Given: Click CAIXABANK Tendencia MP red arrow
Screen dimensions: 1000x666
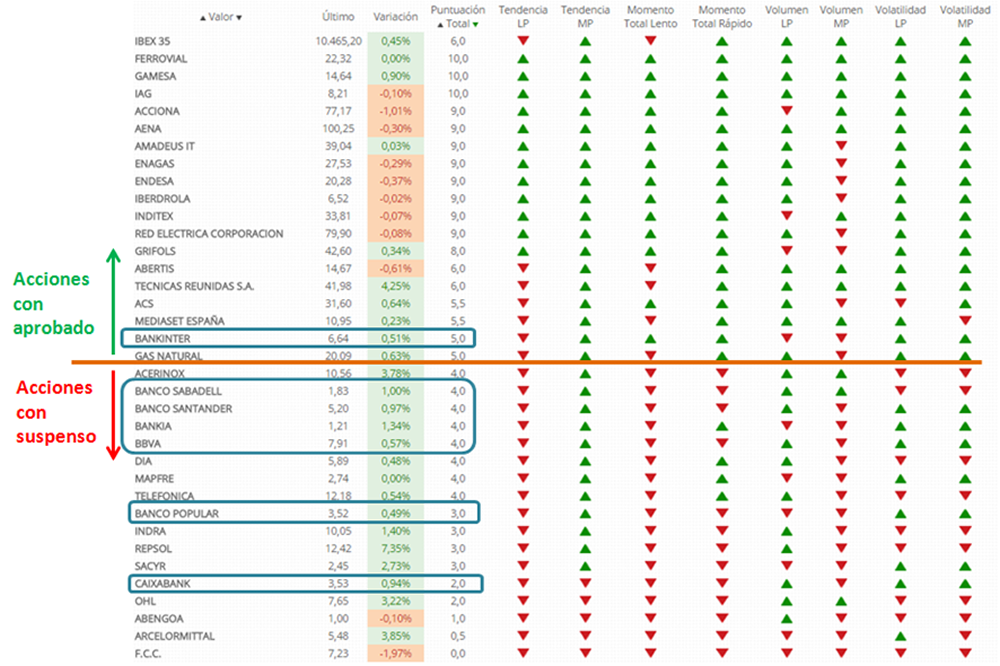Looking at the screenshot, I should click(585, 583).
